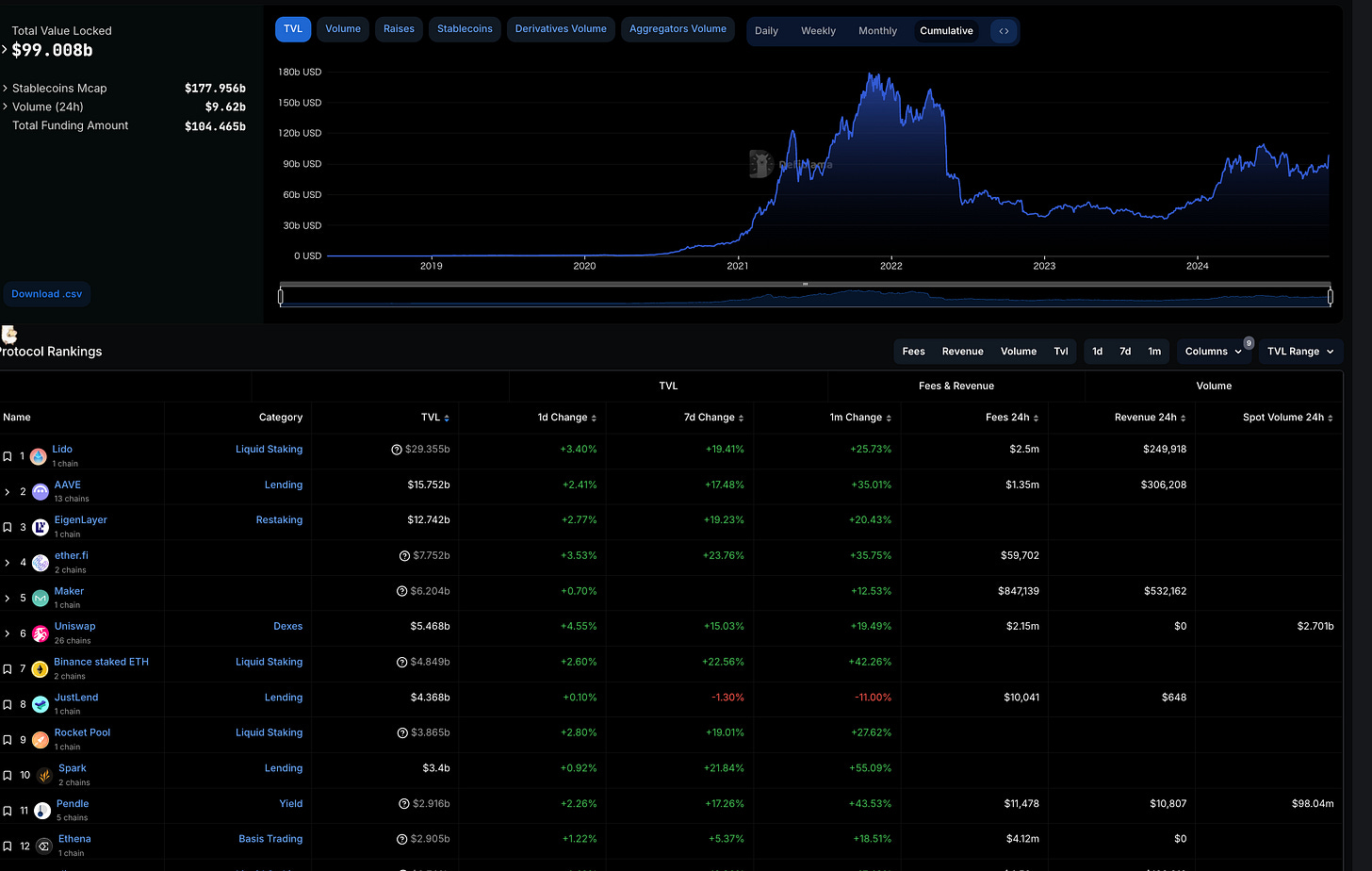
Task: Toggle the 7d change filter
Action: coord(1125,352)
